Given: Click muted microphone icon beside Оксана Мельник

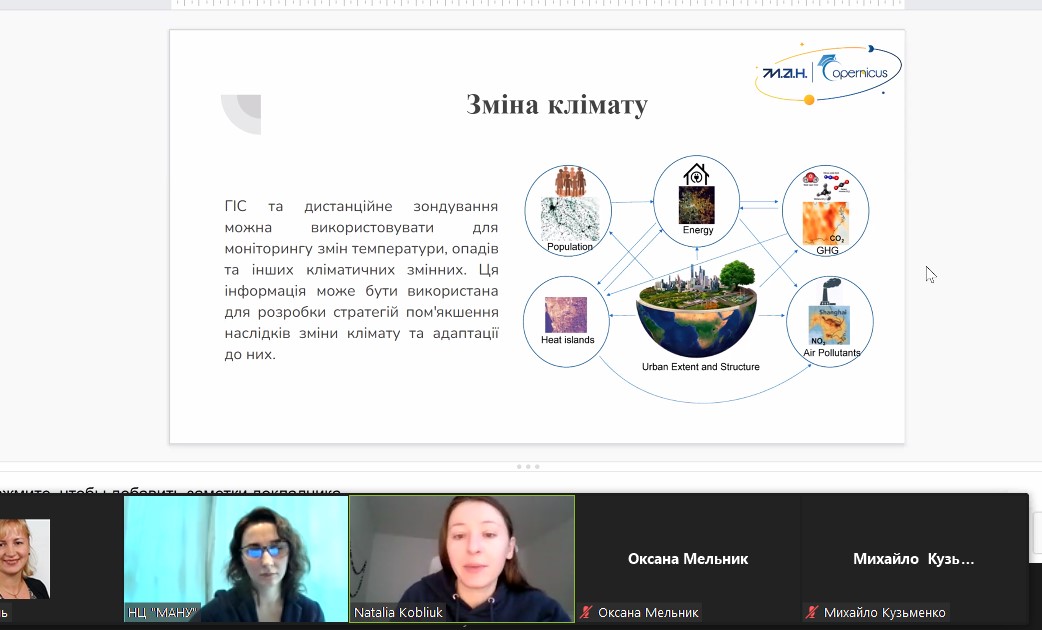Looking at the screenshot, I should coord(587,612).
